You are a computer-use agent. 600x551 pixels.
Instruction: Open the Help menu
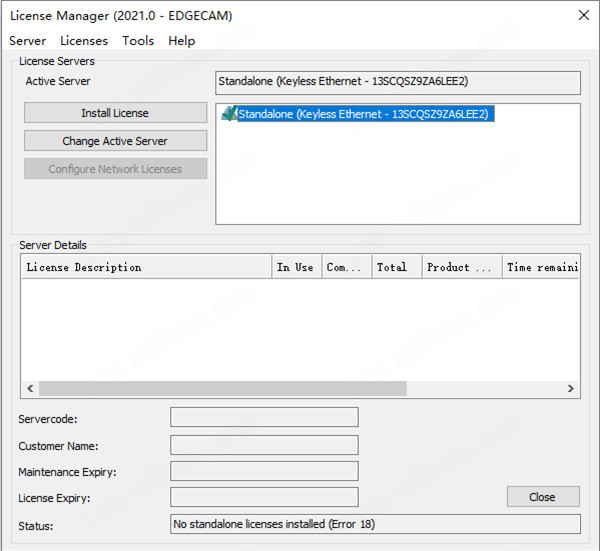tap(182, 41)
